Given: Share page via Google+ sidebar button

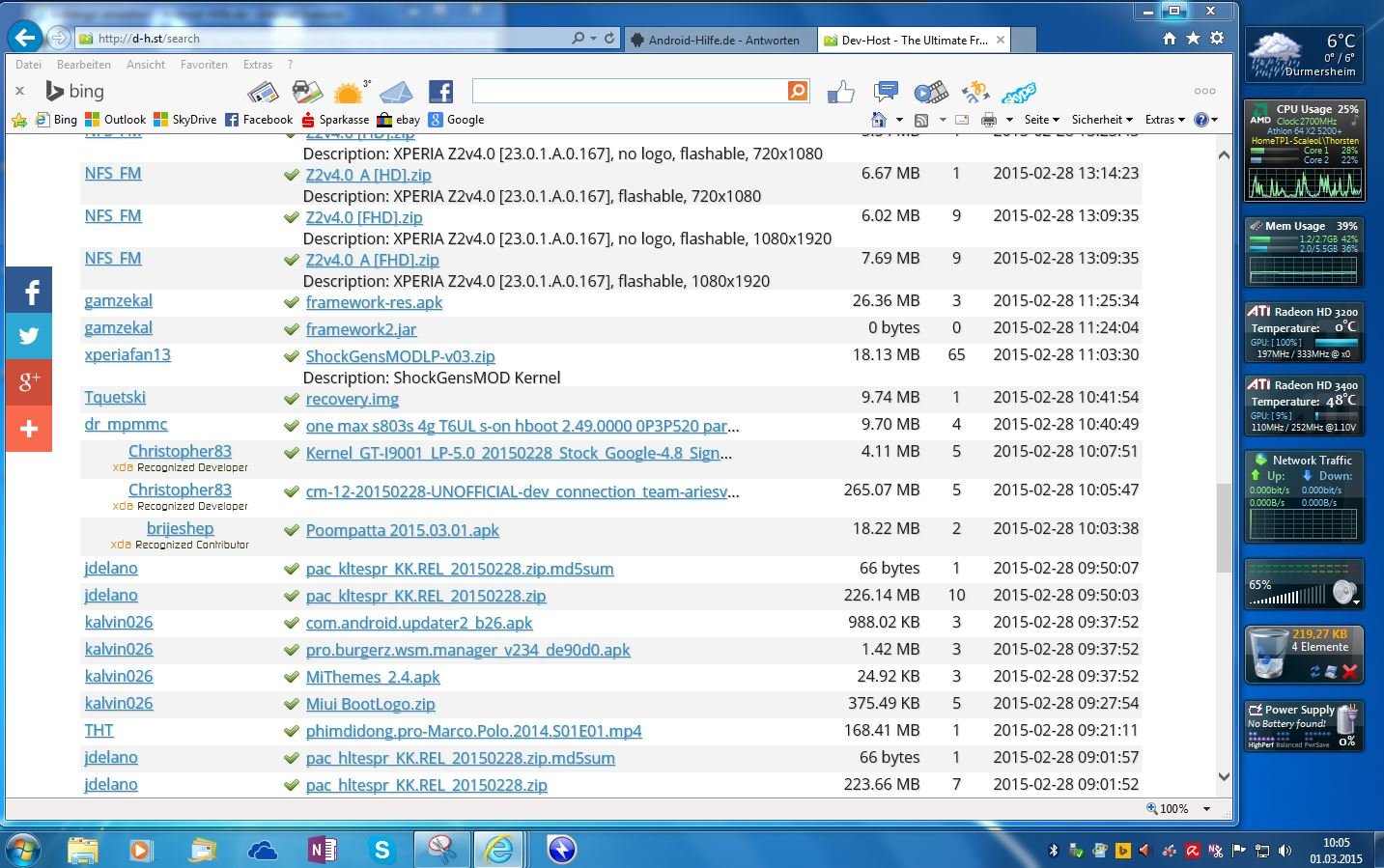Looking at the screenshot, I should pyautogui.click(x=29, y=381).
